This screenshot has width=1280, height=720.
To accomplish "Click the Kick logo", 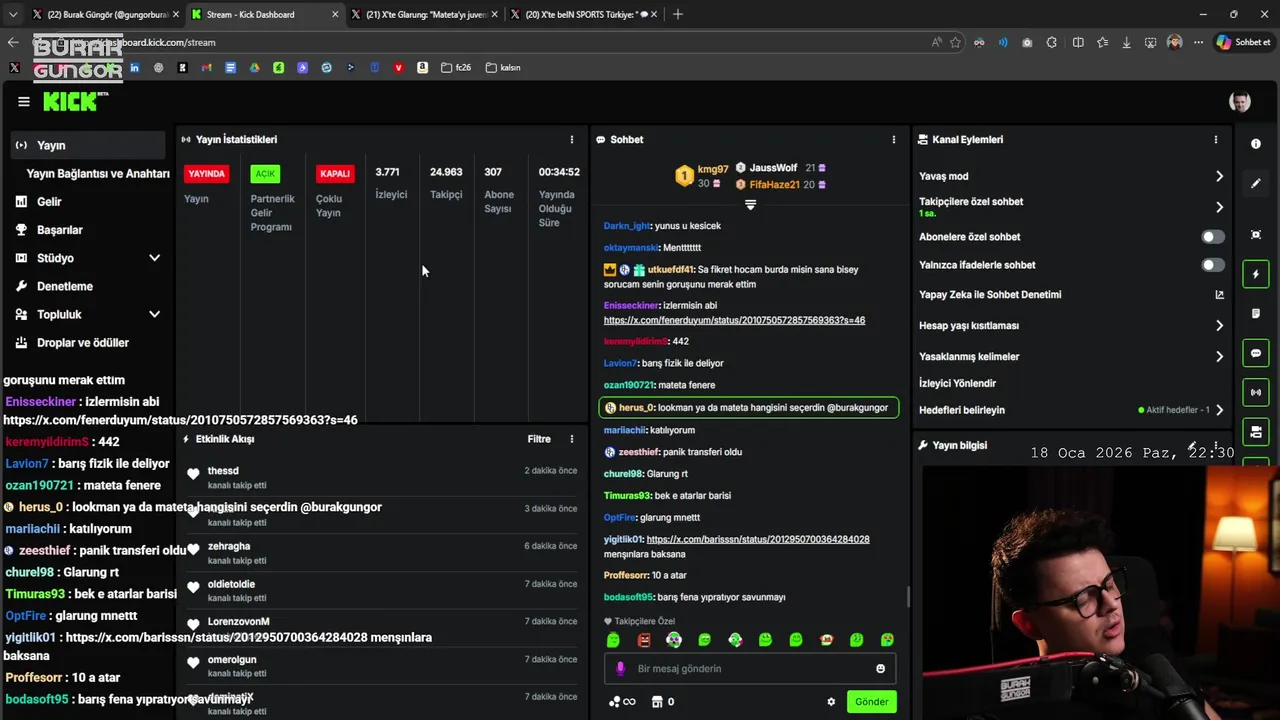I will (75, 101).
